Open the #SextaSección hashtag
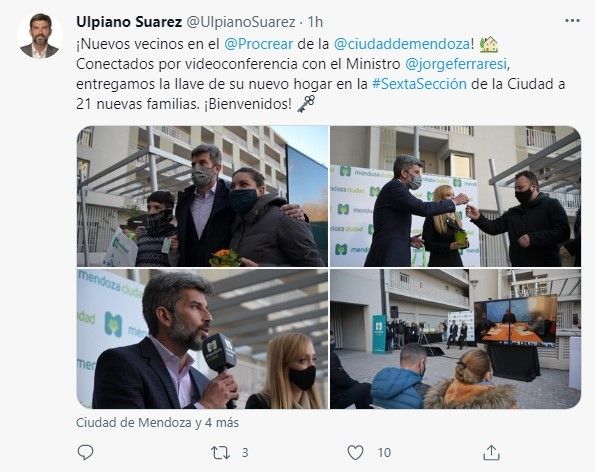 pyautogui.click(x=419, y=84)
